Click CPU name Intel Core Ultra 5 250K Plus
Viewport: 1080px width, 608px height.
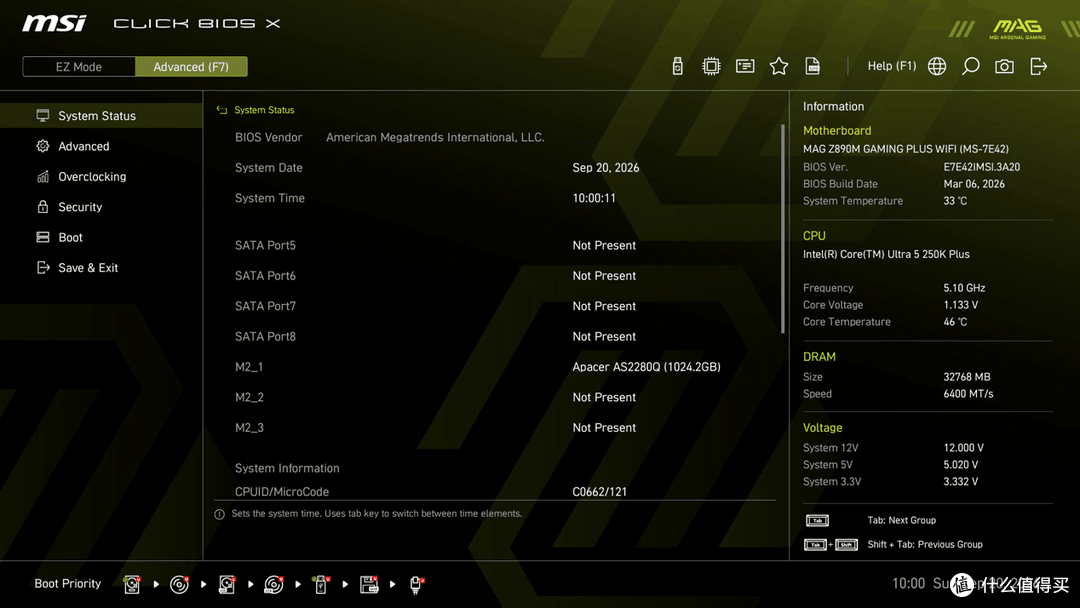[x=886, y=254]
